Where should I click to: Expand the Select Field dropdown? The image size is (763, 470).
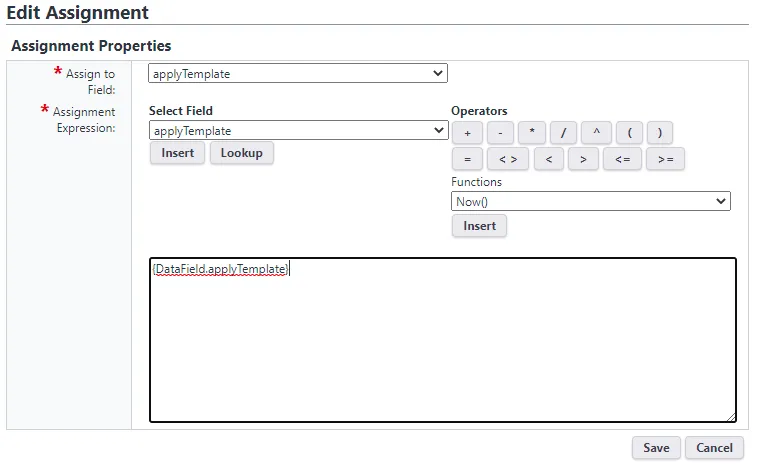coord(298,131)
